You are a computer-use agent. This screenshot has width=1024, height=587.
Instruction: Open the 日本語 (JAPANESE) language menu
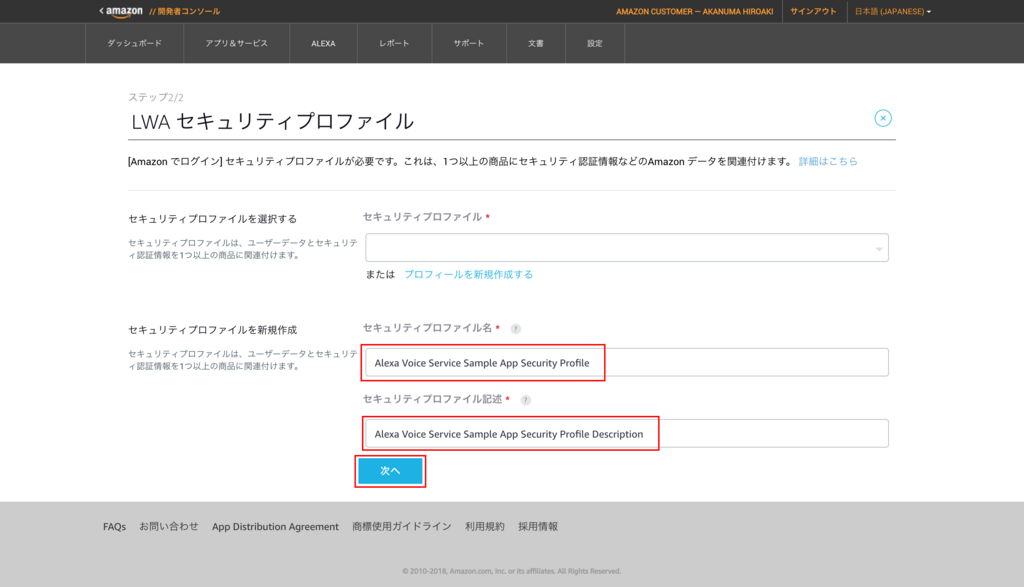coord(893,12)
